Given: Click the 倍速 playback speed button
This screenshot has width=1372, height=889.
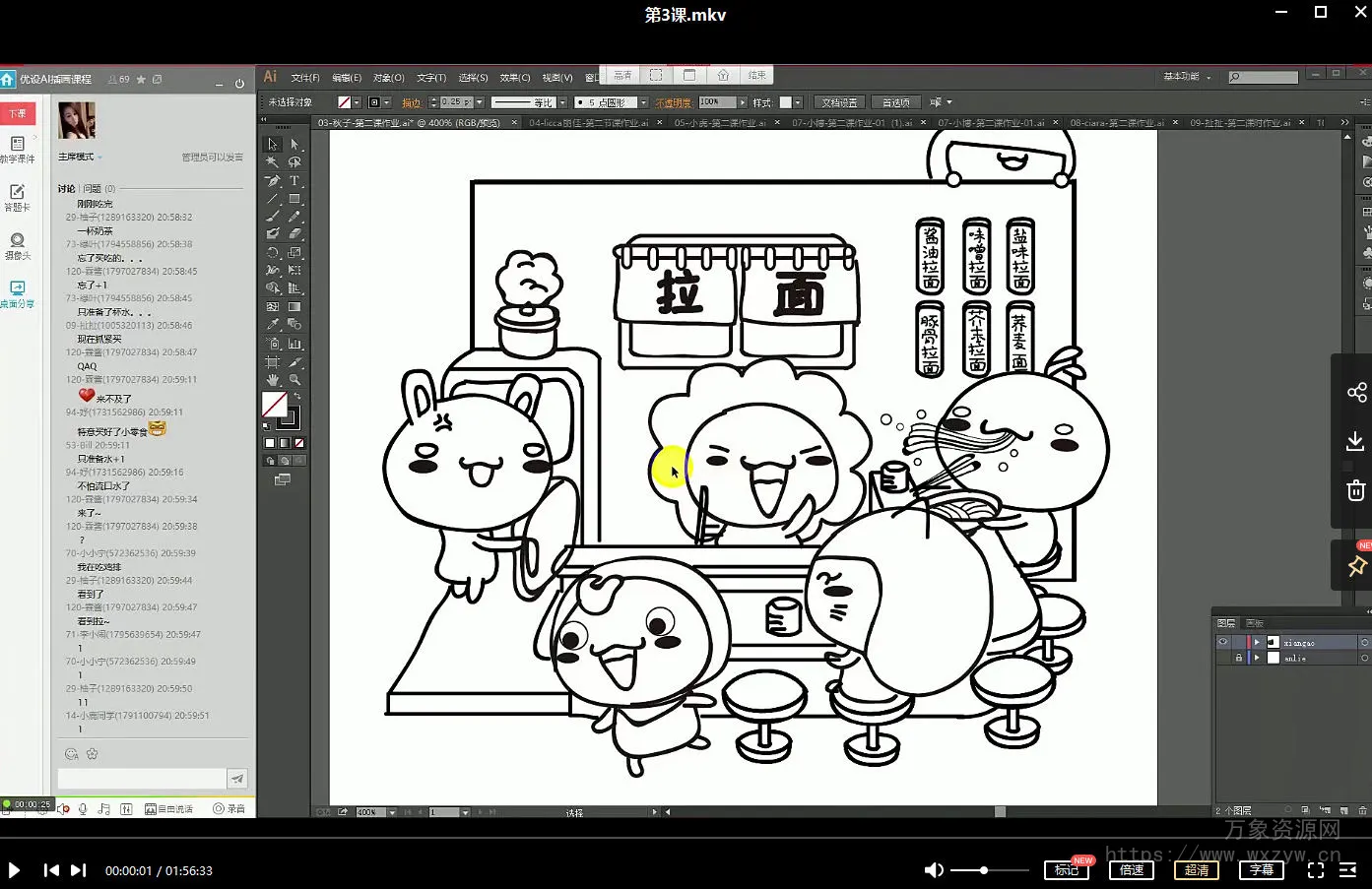Looking at the screenshot, I should tap(1132, 870).
